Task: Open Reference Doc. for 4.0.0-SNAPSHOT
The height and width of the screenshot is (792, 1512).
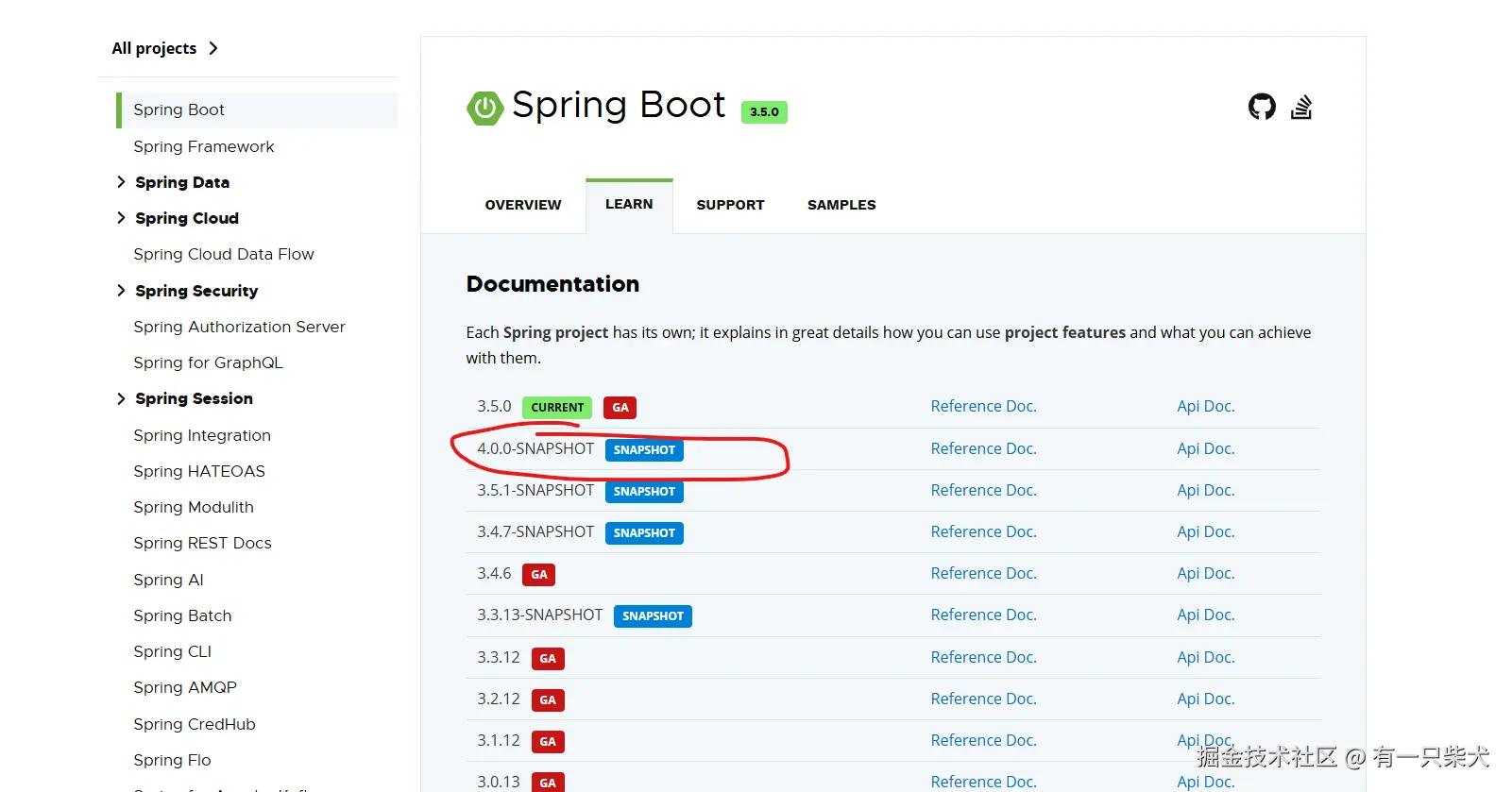Action: coord(983,448)
